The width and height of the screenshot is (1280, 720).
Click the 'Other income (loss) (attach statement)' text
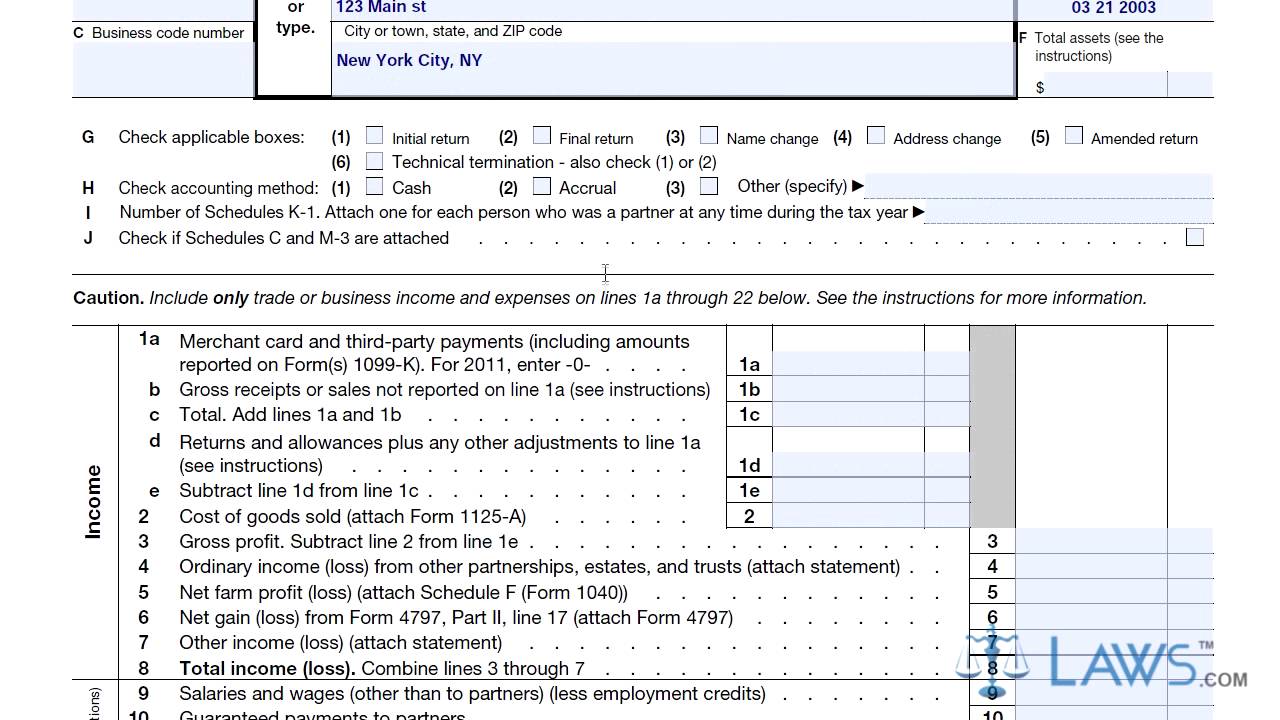341,642
